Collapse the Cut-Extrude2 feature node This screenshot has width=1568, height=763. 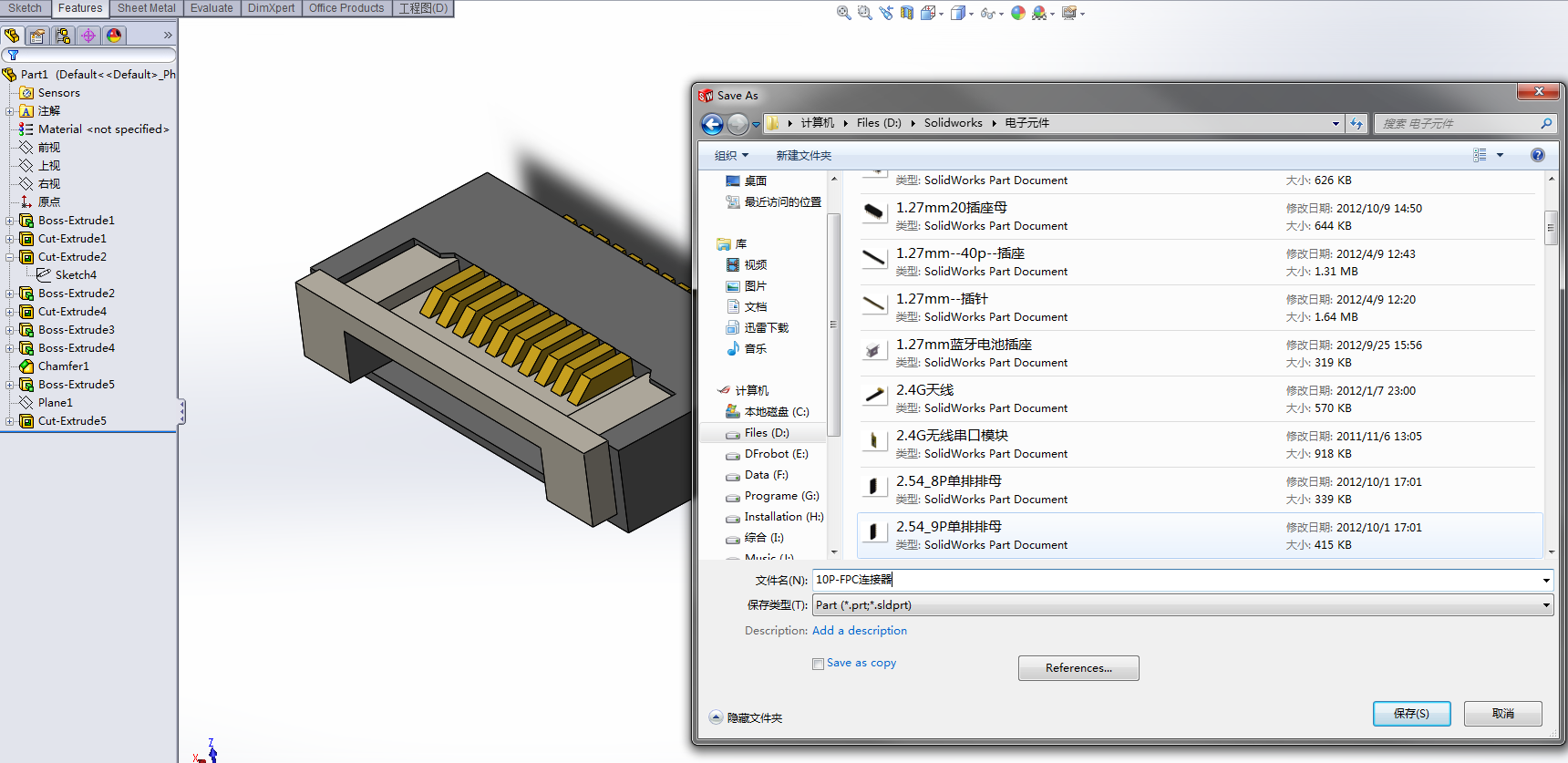(9, 257)
